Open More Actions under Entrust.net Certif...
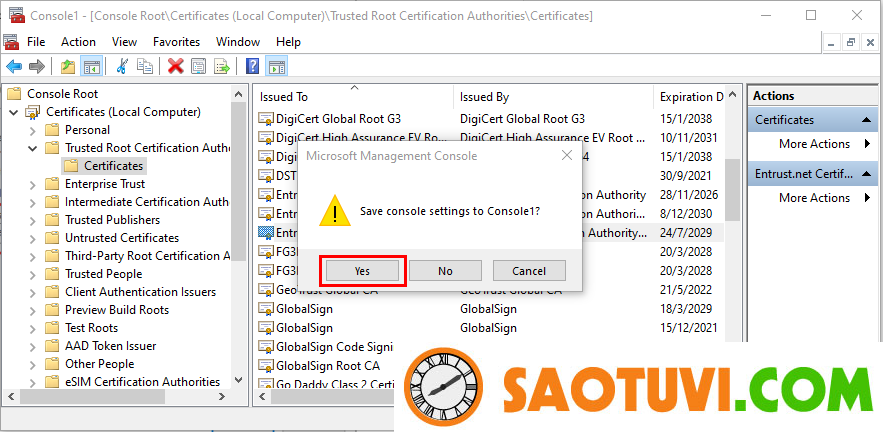 point(814,198)
